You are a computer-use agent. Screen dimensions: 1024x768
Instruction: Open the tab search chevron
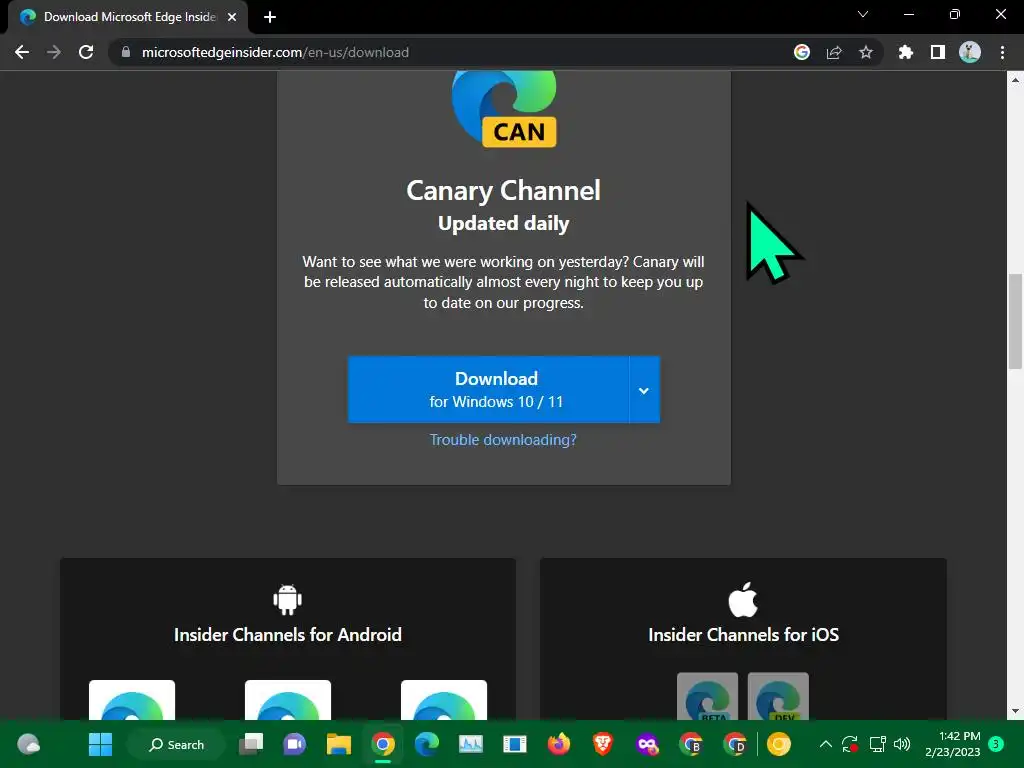[x=863, y=14]
